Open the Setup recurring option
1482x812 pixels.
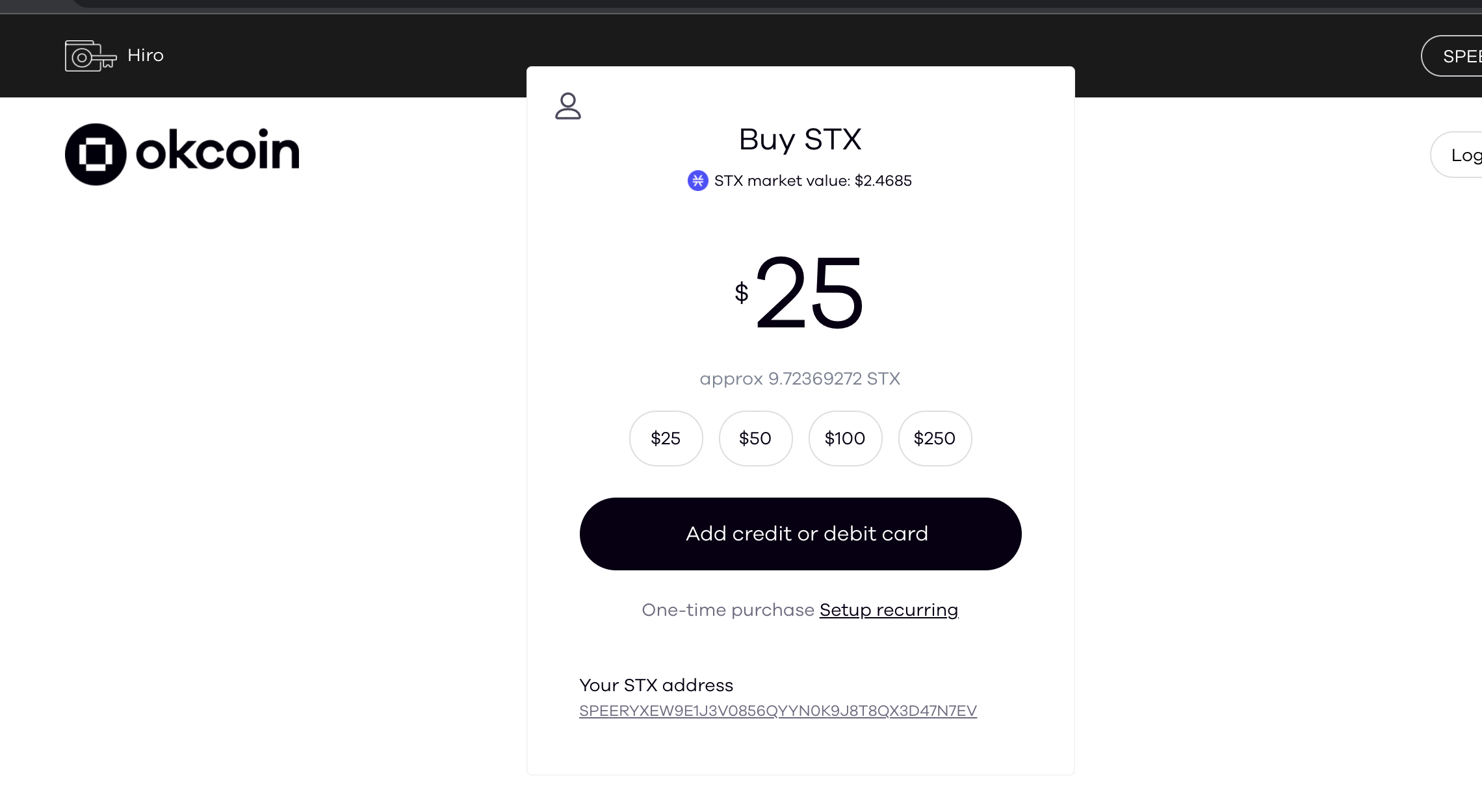pos(888,610)
